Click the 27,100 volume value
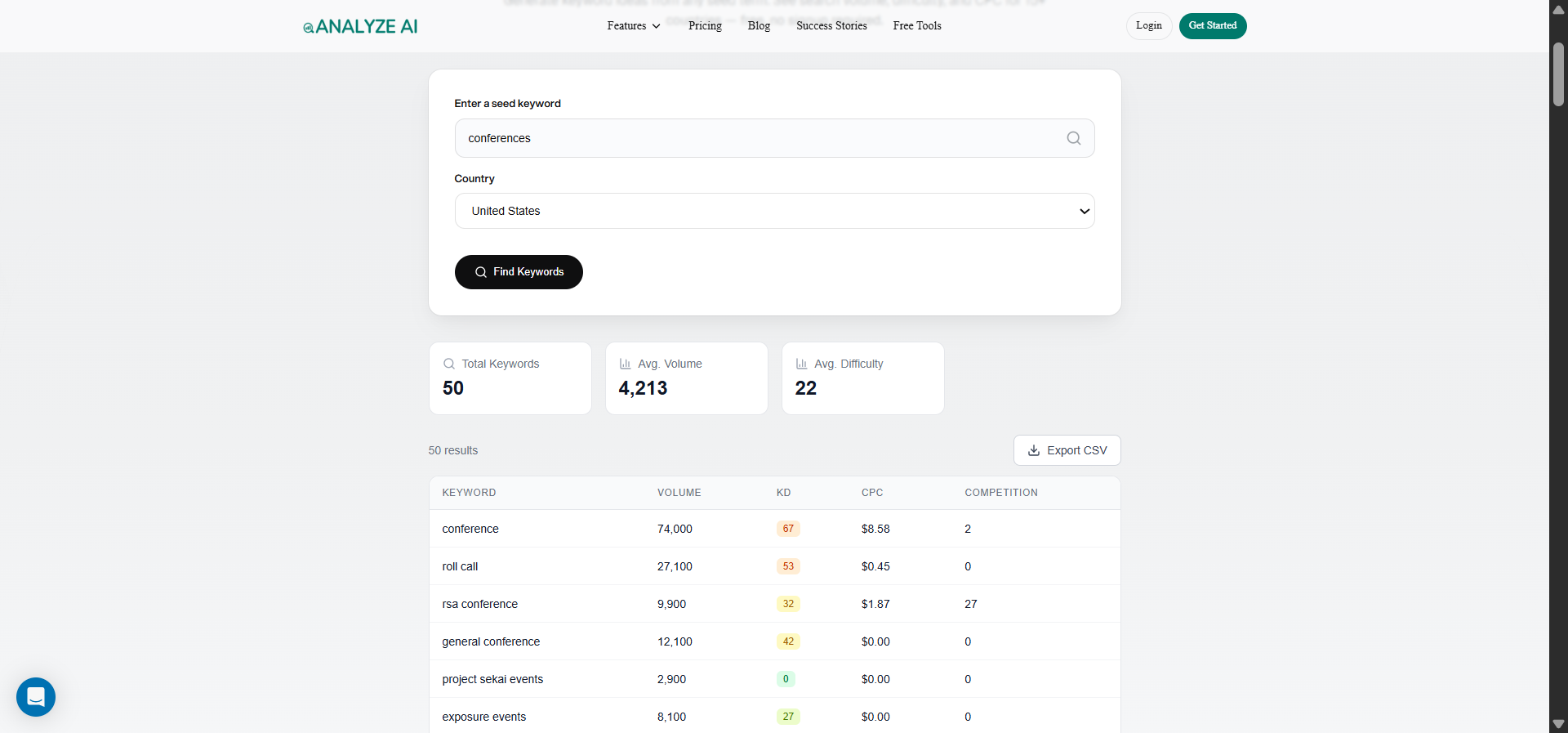Viewport: 1568px width, 733px height. click(675, 566)
